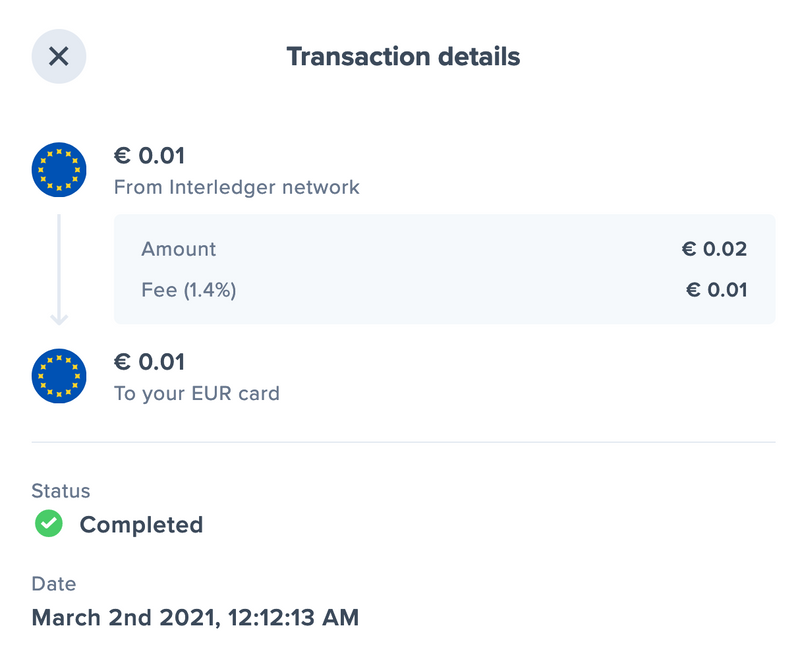The image size is (800, 659).
Task: Click the EU flag icon beside From Interledger network
Action: coord(59,169)
